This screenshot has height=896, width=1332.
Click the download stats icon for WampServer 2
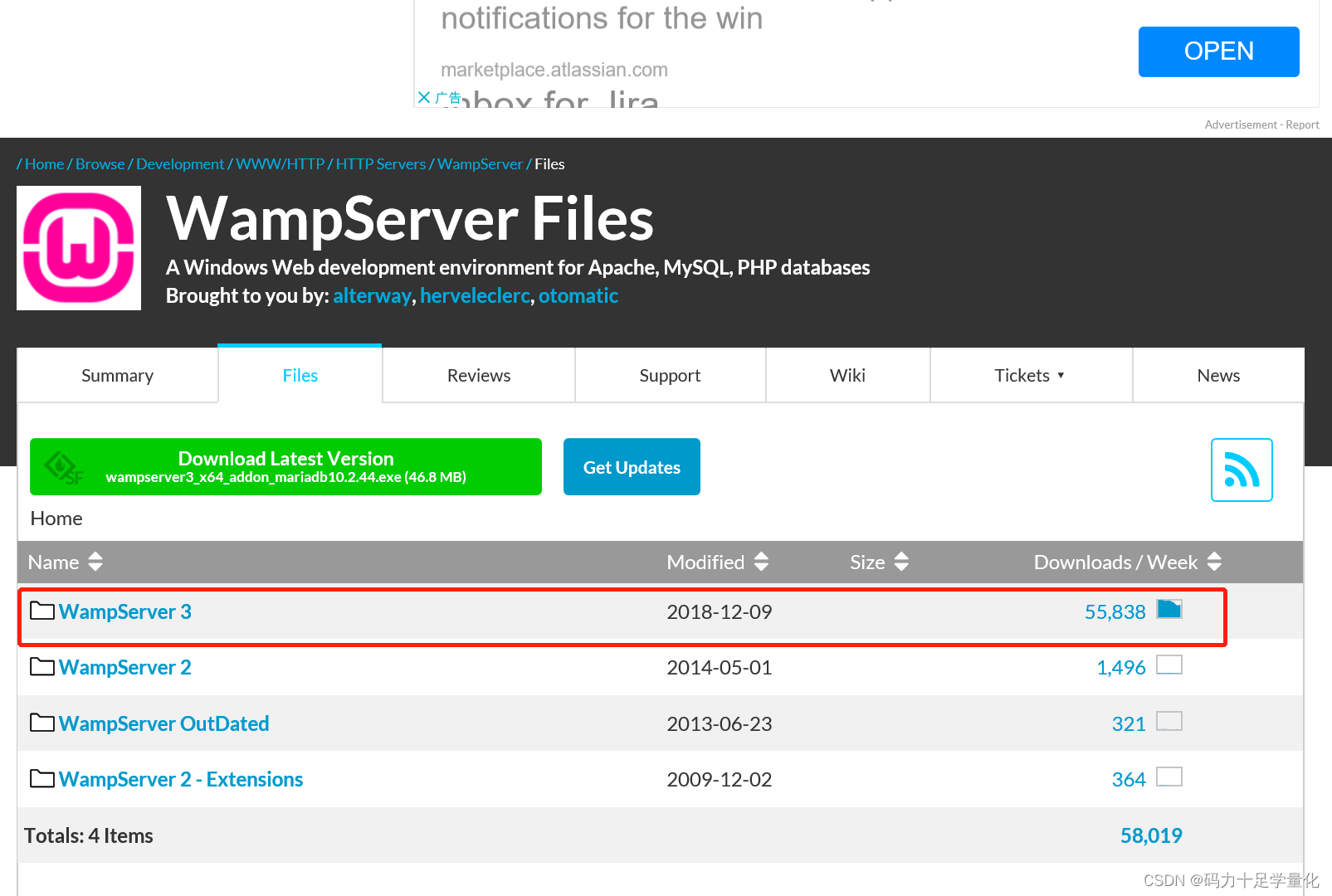click(1169, 665)
